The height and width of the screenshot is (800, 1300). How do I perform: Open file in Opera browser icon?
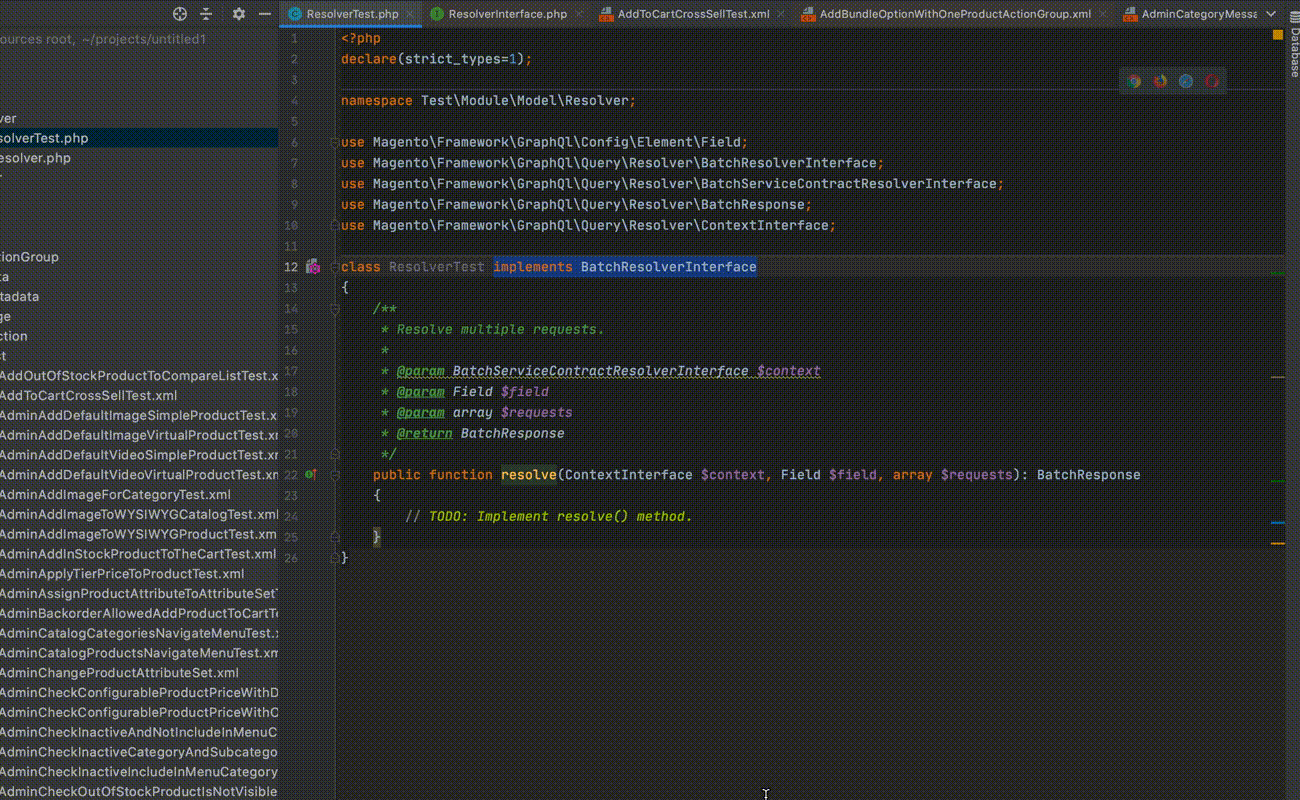pyautogui.click(x=1212, y=81)
